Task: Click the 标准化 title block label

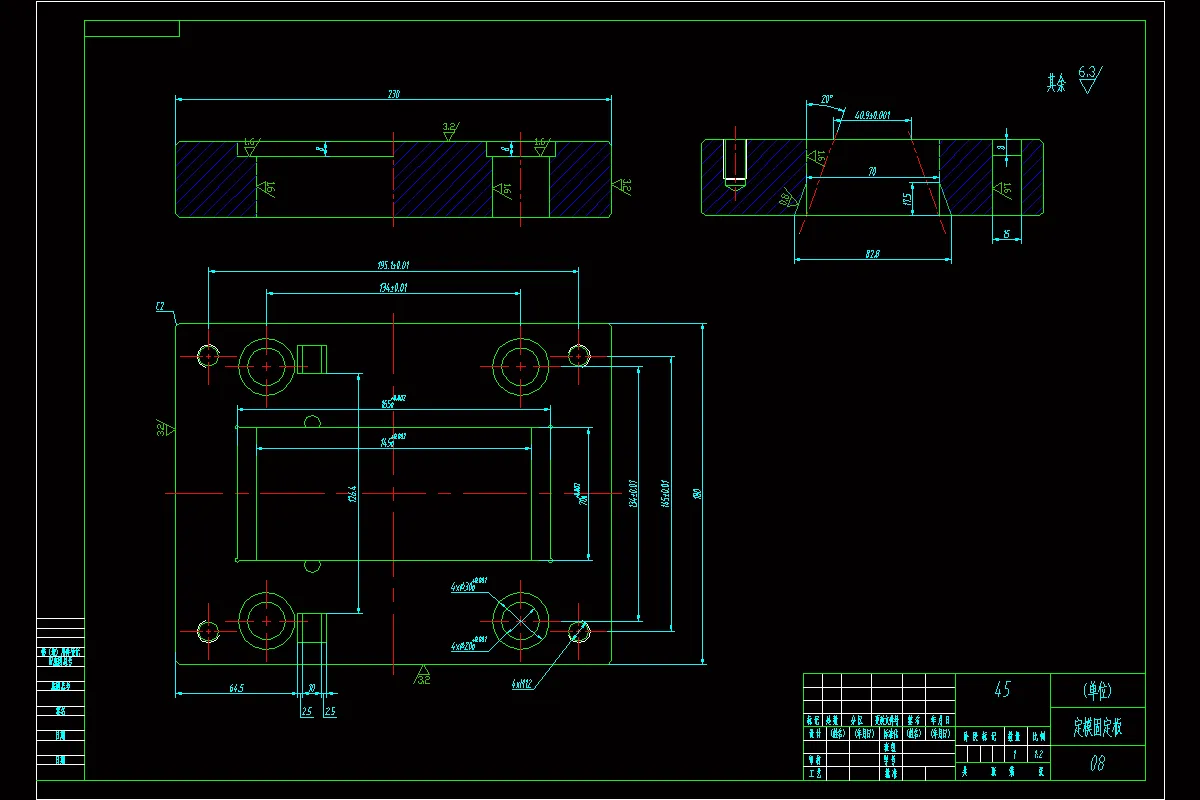Action: (890, 733)
